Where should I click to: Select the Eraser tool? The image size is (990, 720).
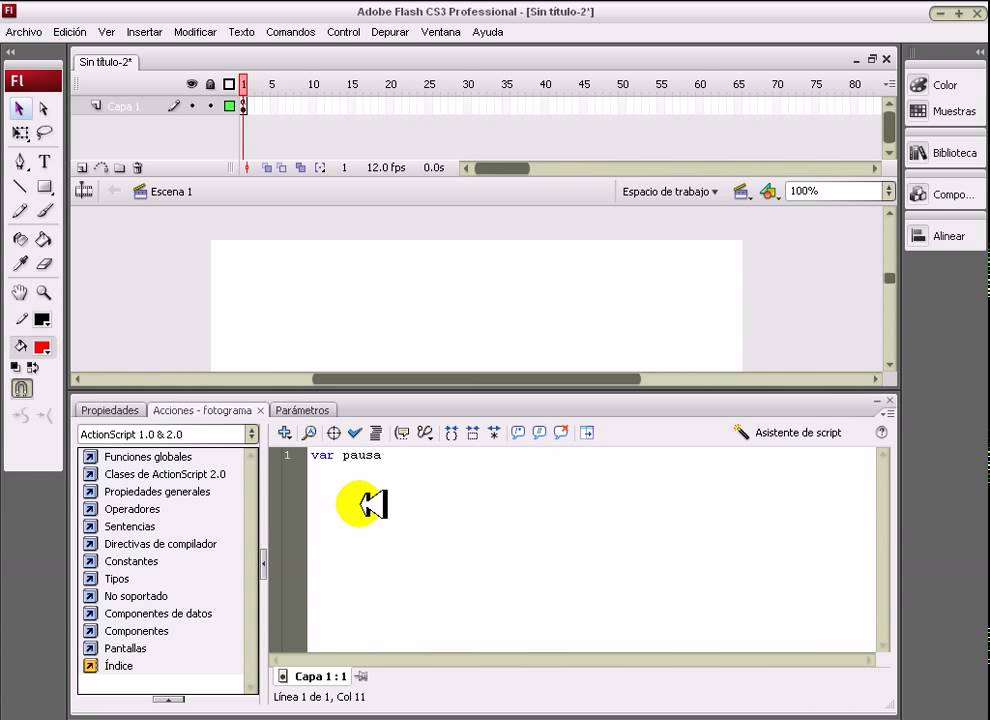[x=44, y=263]
